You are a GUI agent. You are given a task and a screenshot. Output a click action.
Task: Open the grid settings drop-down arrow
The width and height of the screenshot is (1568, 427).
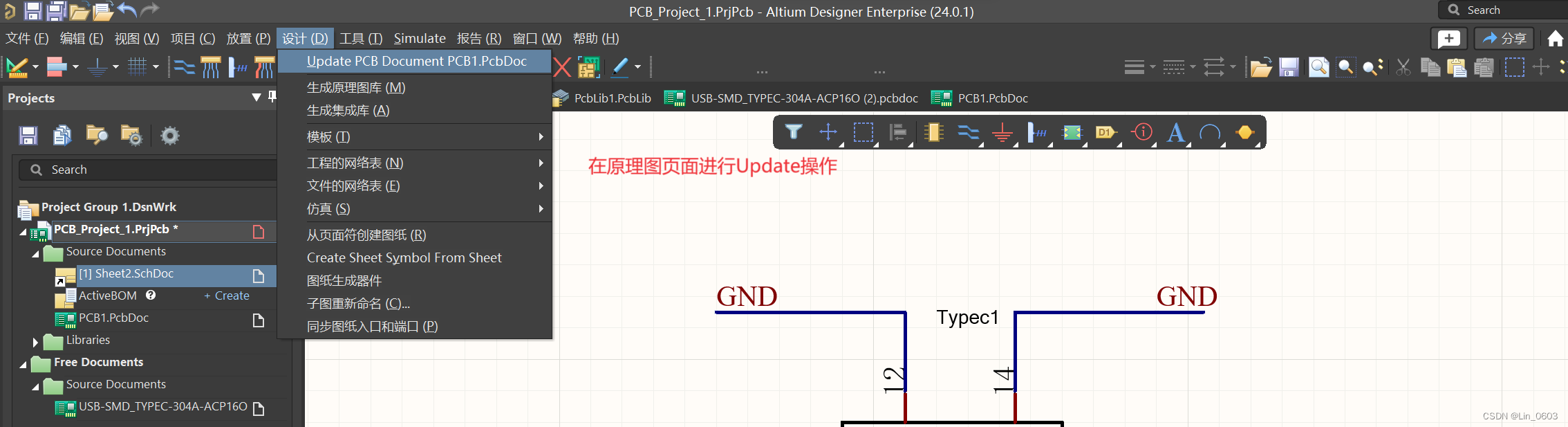[156, 67]
